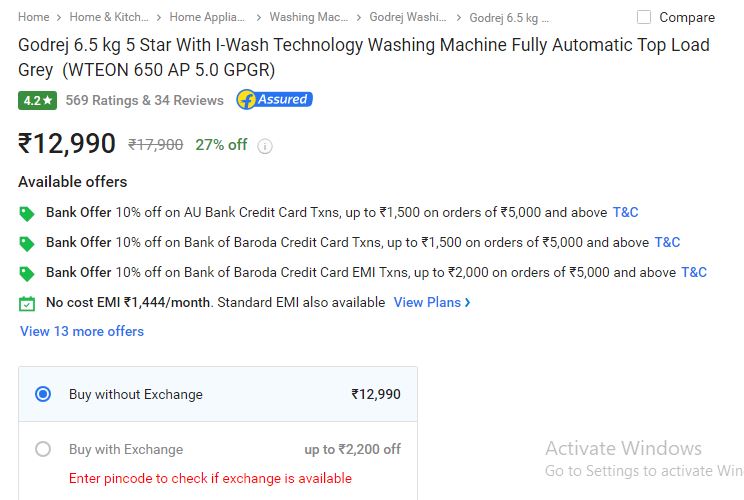Click Godrej Washing Machines breadcrumb

point(408,17)
